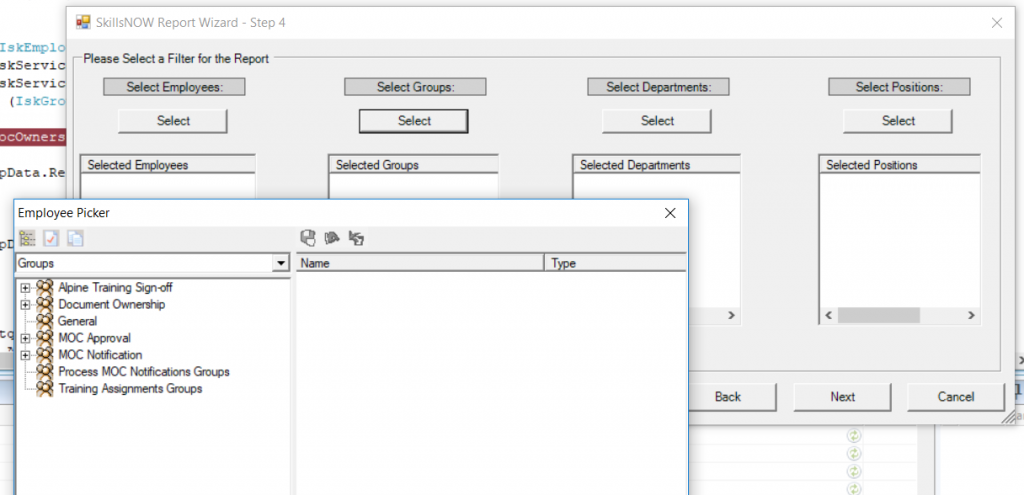The width and height of the screenshot is (1024, 495).
Task: Click the Selected Positions list header
Action: [899, 165]
